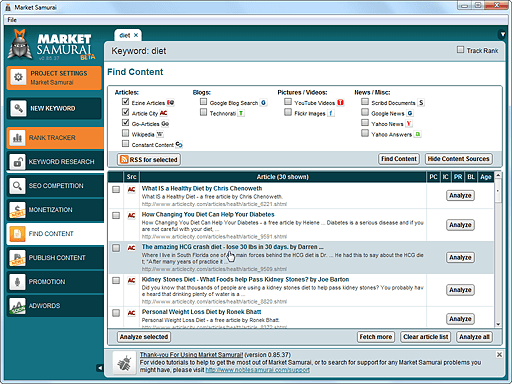The width and height of the screenshot is (512, 384).
Task: Click the Flickr Images icon
Action: [x=331, y=113]
